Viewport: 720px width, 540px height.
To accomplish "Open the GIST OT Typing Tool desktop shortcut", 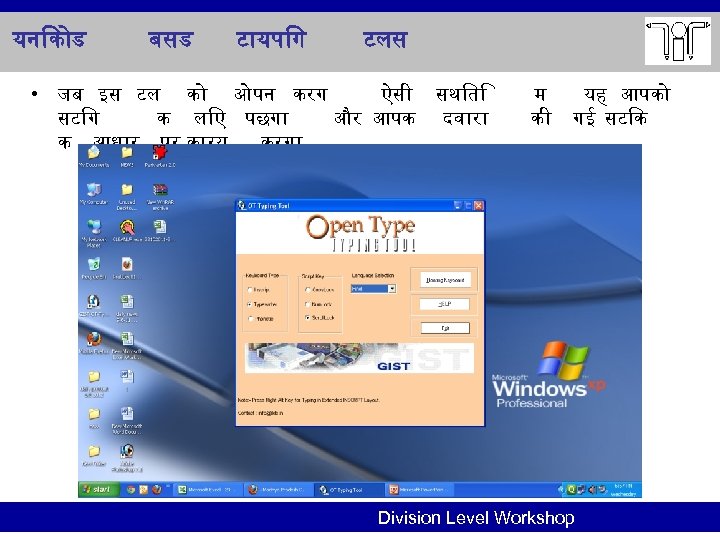I will click(x=94, y=305).
